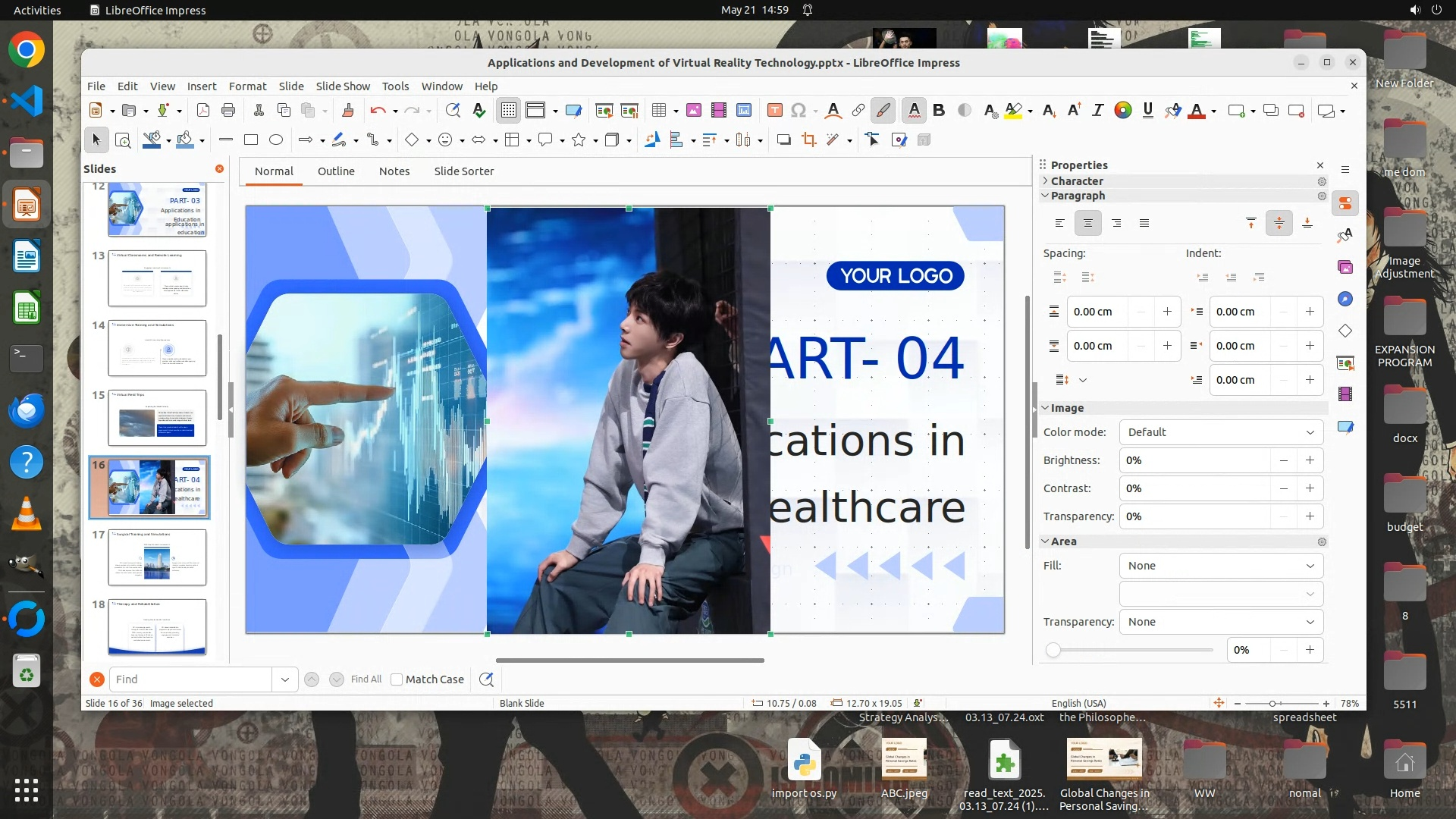The height and width of the screenshot is (819, 1456).
Task: Insert a text box from toolbar
Action: pos(774,111)
